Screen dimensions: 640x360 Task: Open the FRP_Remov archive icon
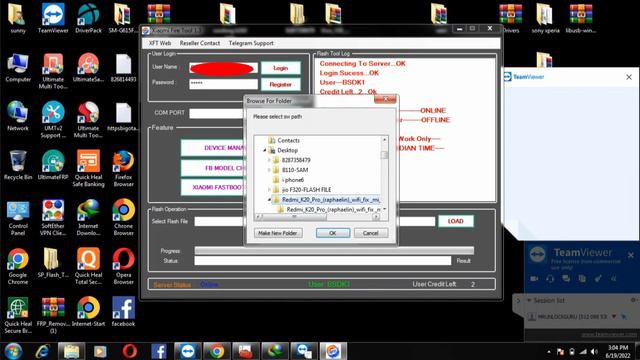click(53, 315)
